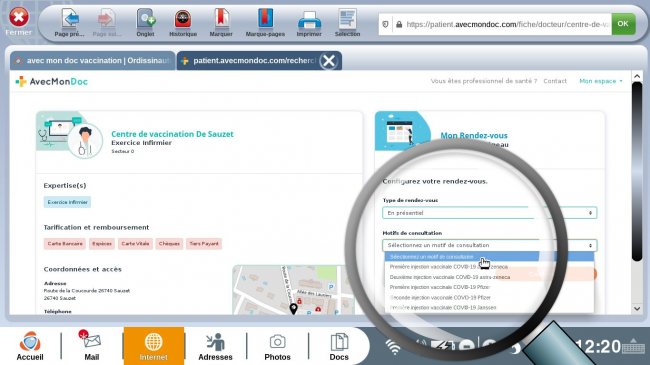Open the Contact link

(x=555, y=81)
